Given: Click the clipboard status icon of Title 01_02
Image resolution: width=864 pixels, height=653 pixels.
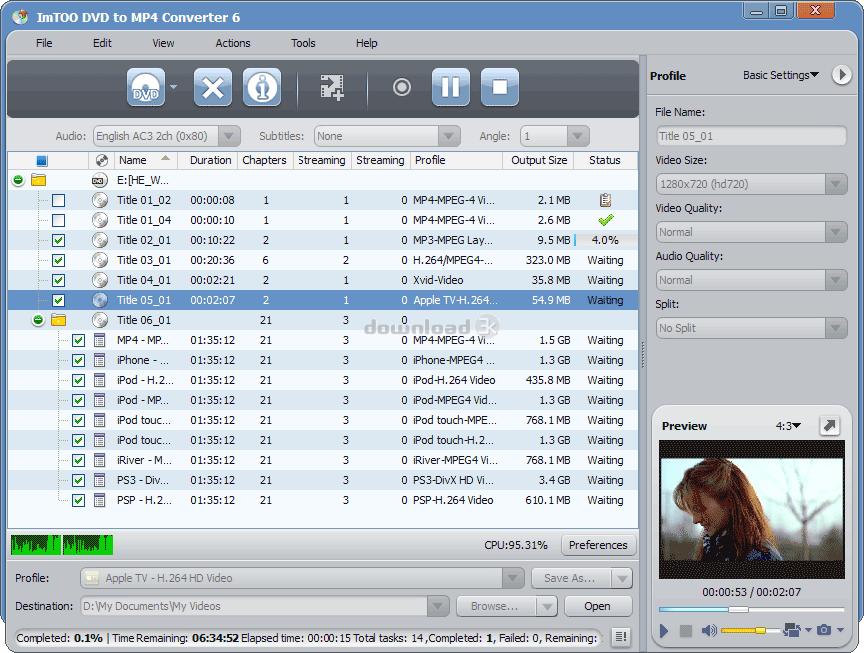Looking at the screenshot, I should tap(605, 200).
